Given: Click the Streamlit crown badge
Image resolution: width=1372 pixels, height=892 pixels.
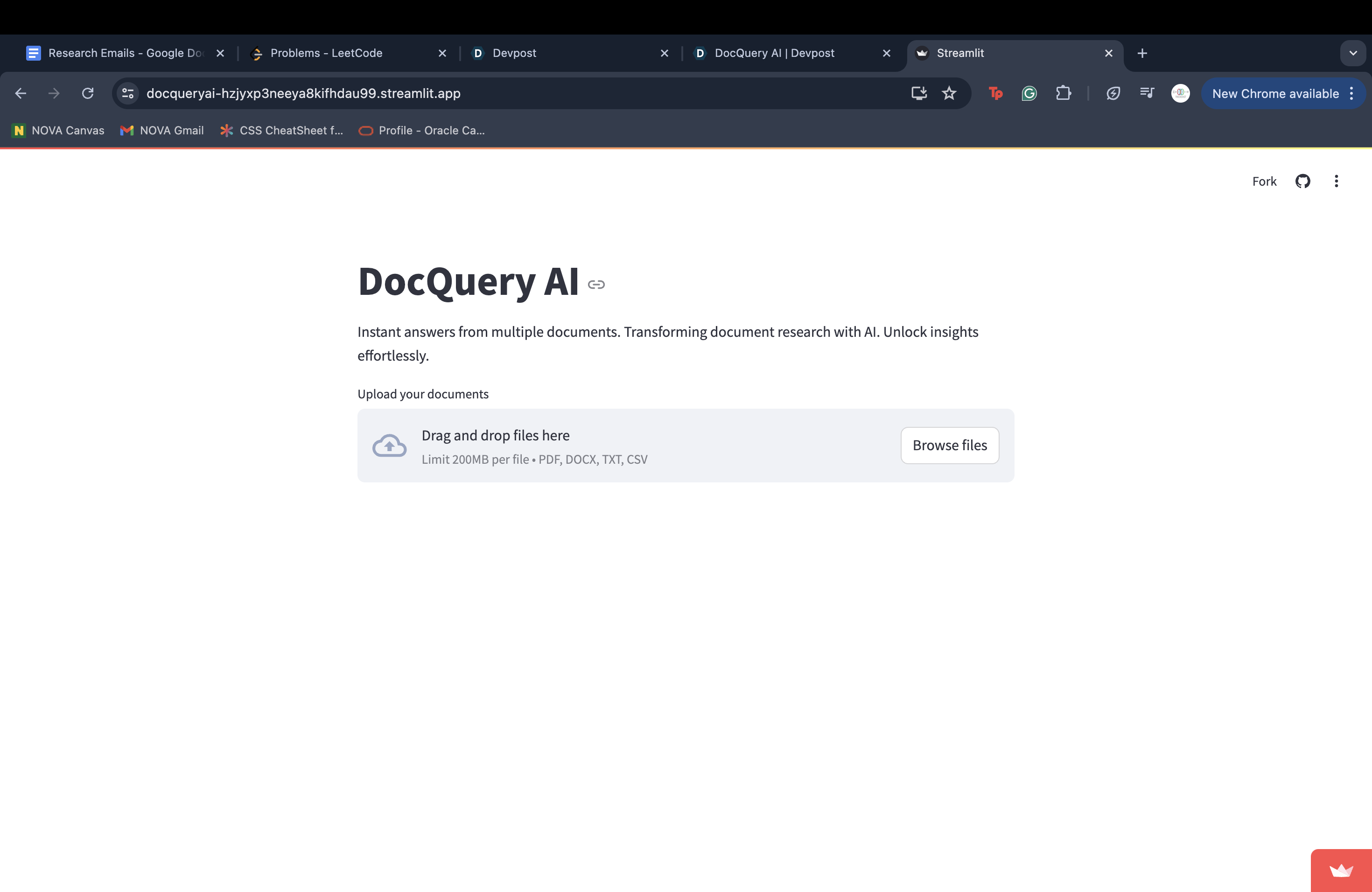Looking at the screenshot, I should pyautogui.click(x=1341, y=870).
